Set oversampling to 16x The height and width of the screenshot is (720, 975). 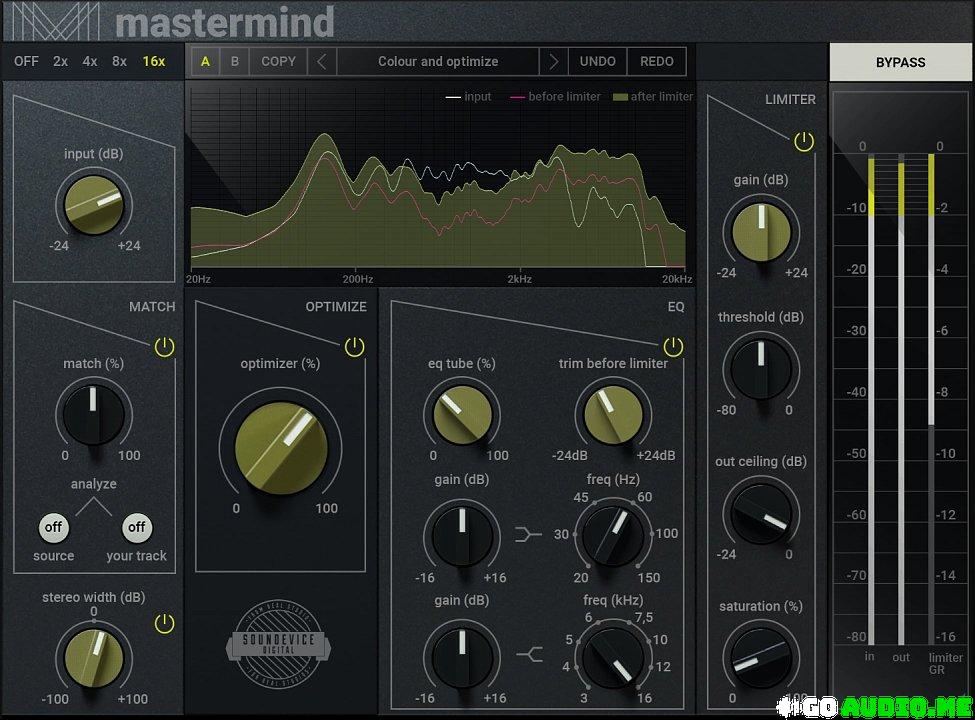[x=154, y=62]
